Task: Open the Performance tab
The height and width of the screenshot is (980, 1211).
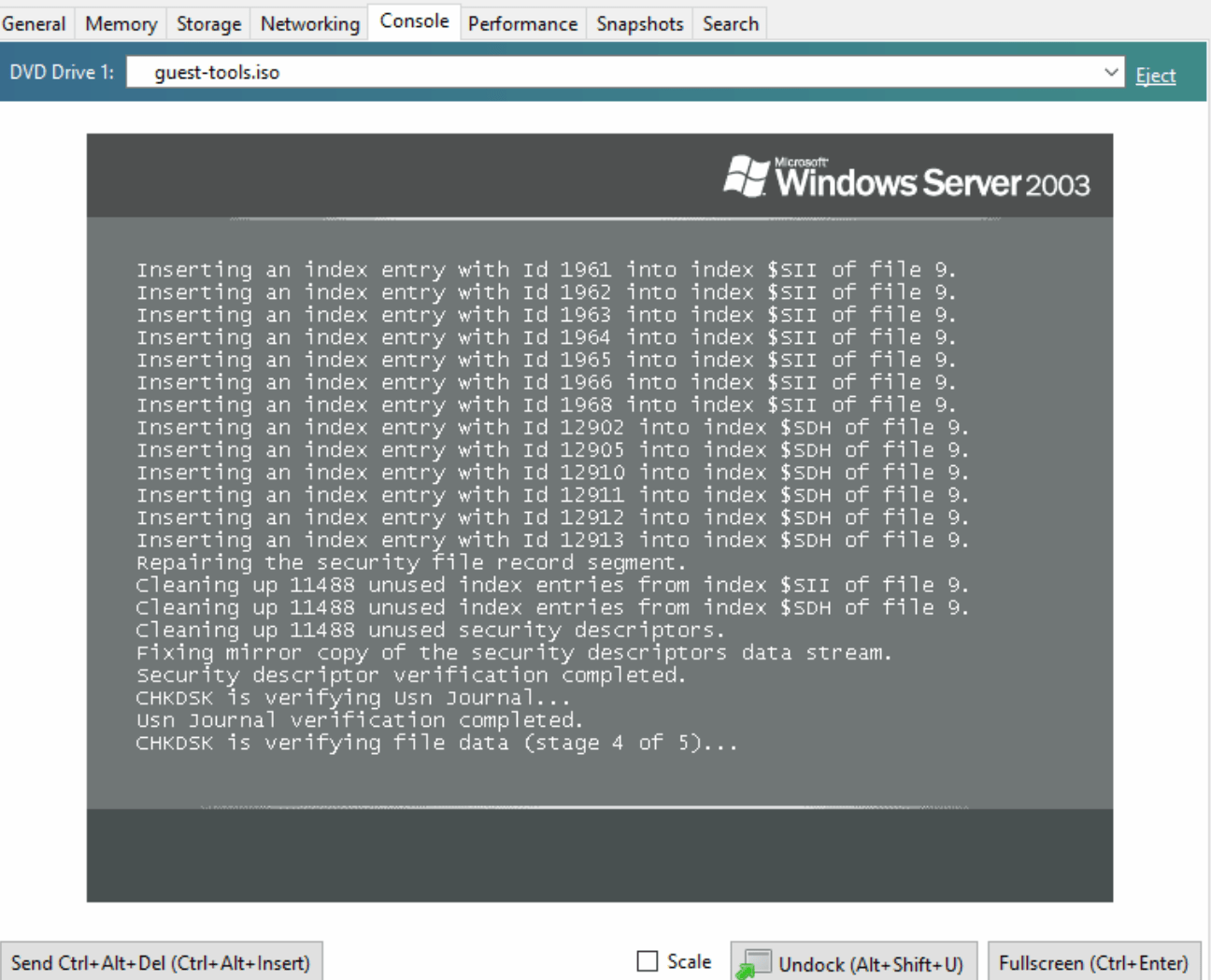Action: coord(522,22)
